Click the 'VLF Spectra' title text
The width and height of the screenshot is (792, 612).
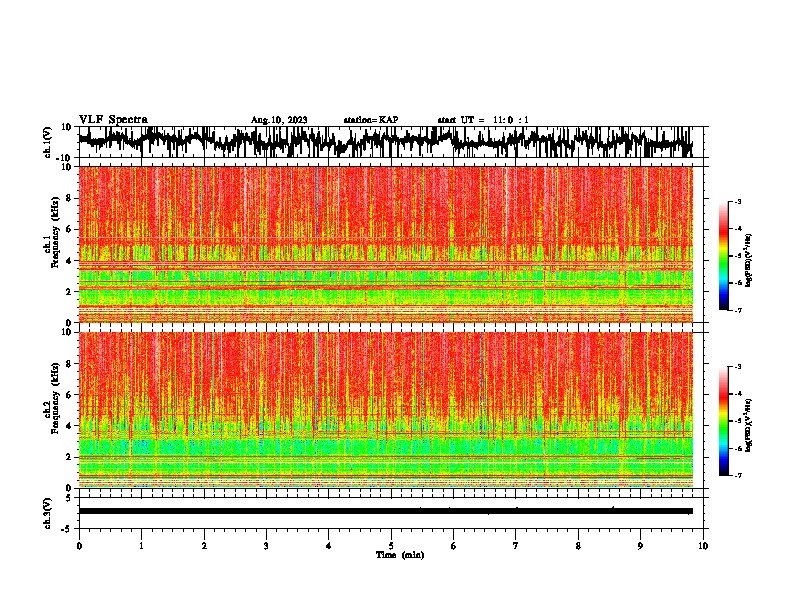[x=113, y=119]
